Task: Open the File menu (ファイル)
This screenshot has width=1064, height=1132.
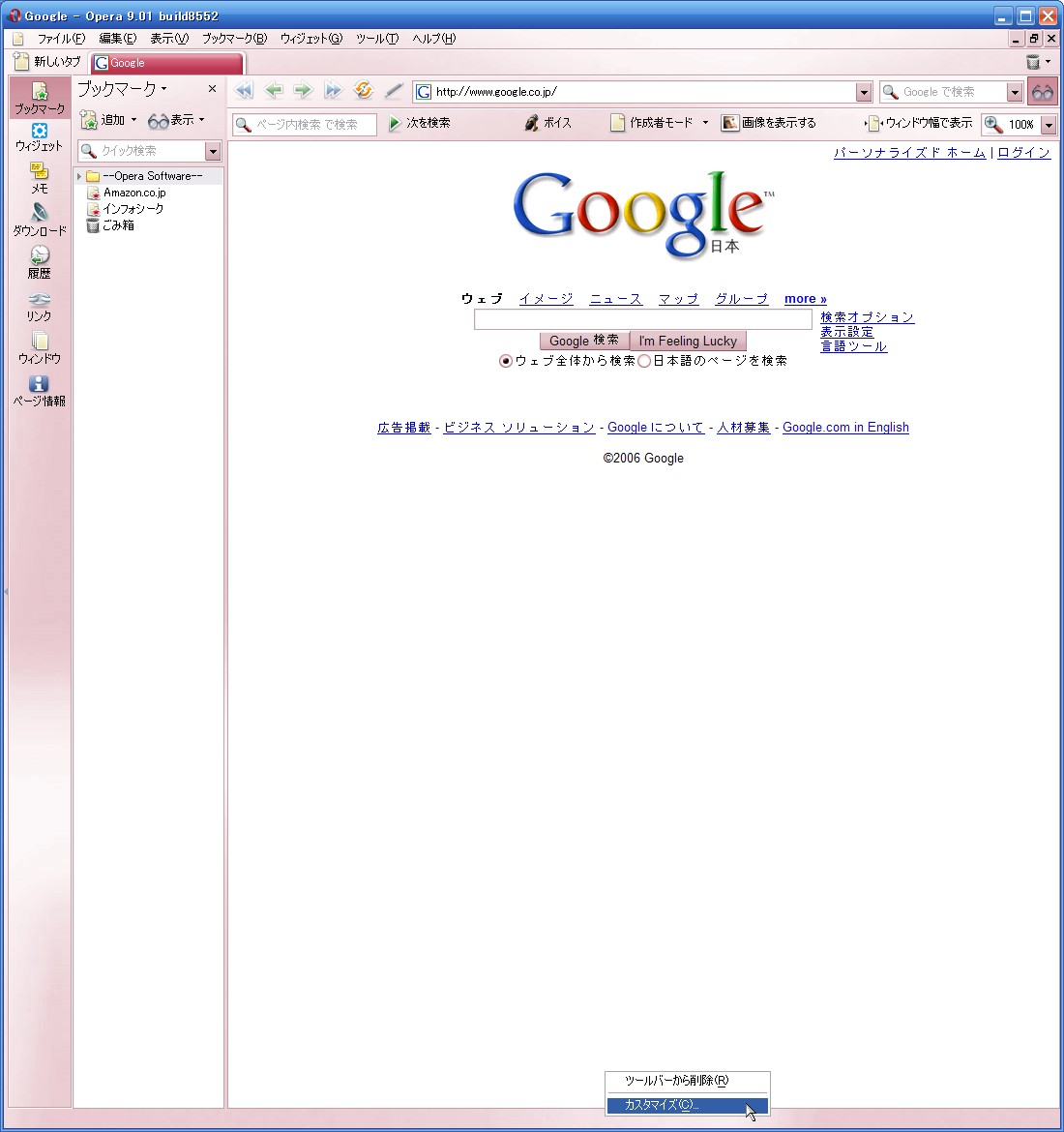Action: pos(61,39)
